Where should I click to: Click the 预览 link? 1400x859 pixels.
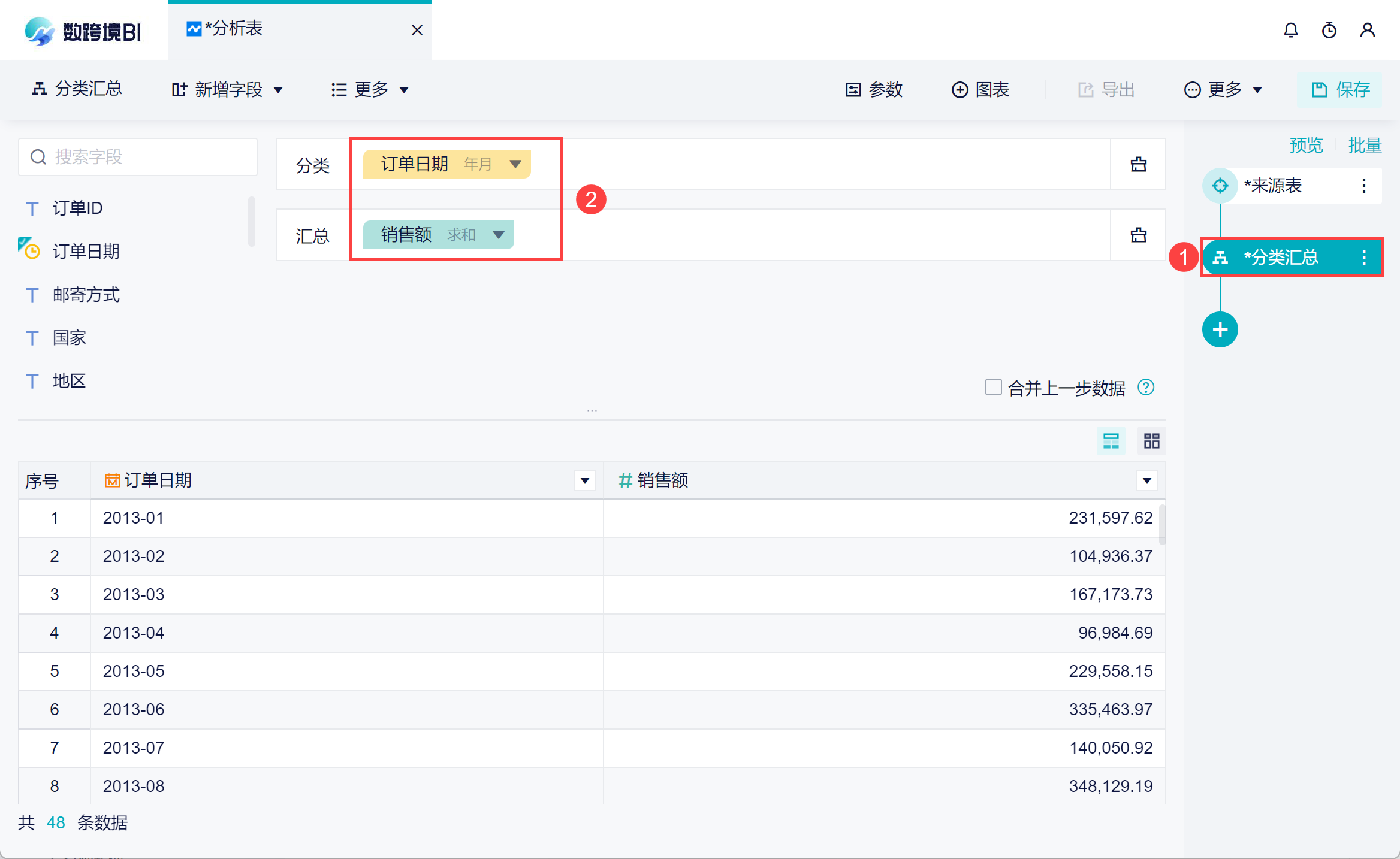pos(1306,145)
